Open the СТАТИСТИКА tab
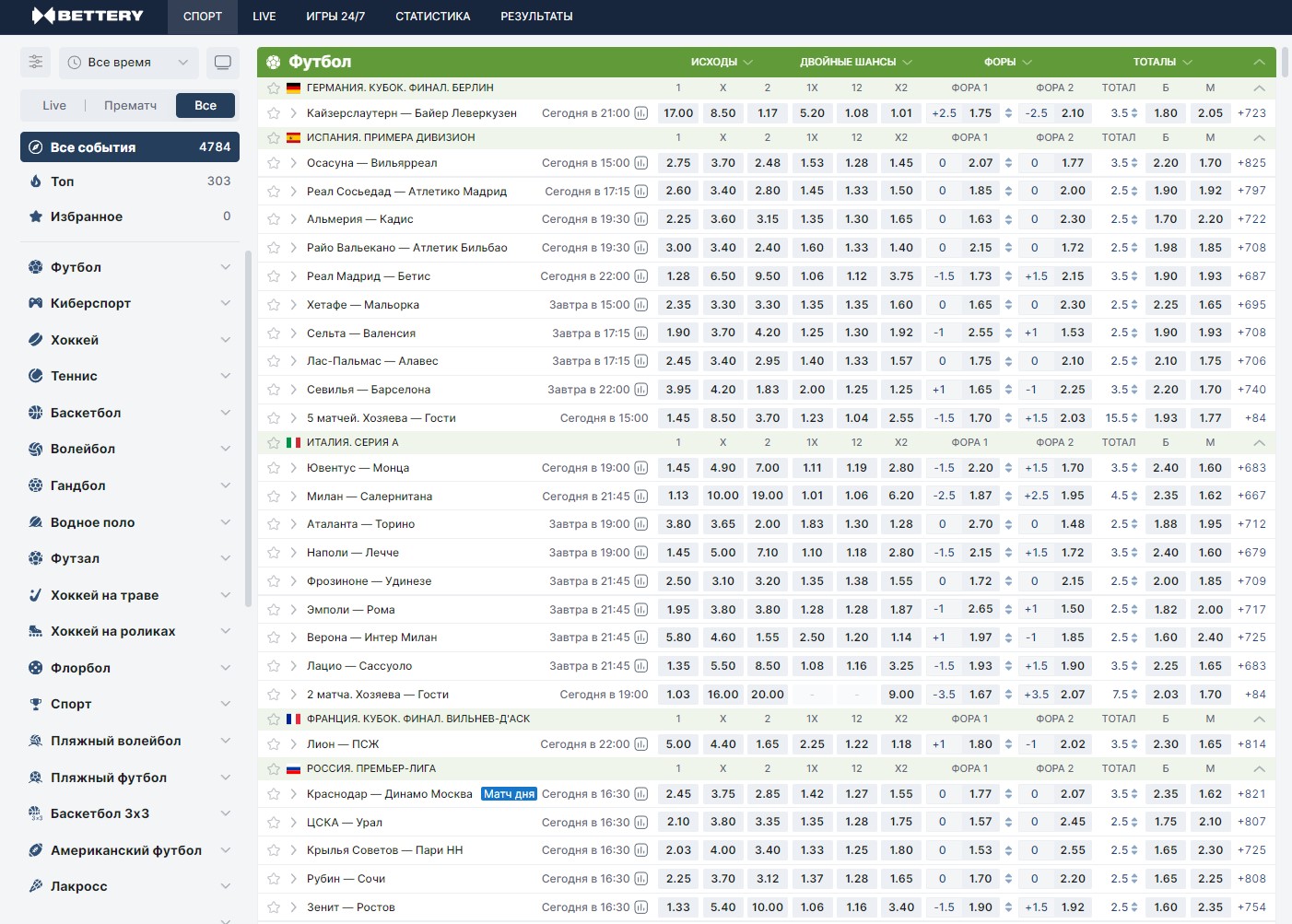Viewport: 1292px width, 924px height. click(x=433, y=17)
